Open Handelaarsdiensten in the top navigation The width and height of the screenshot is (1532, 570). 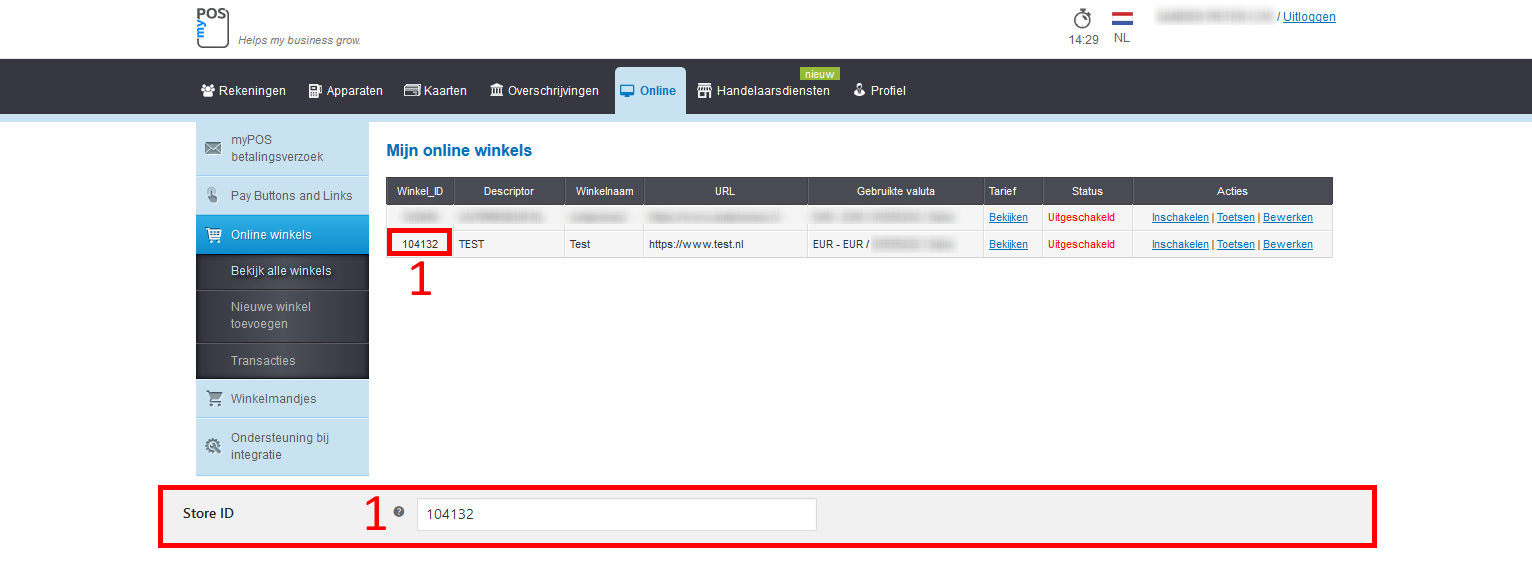click(763, 91)
